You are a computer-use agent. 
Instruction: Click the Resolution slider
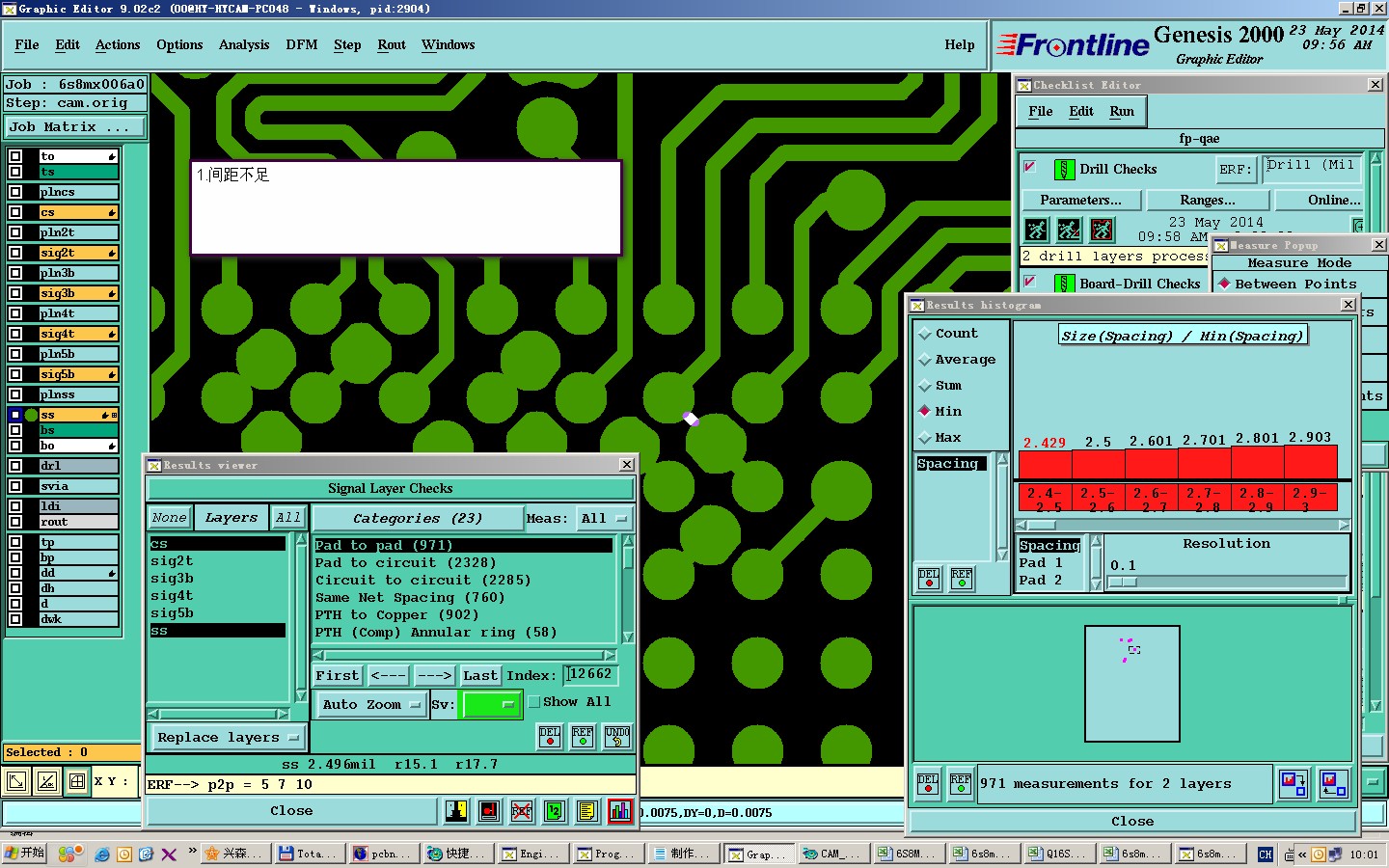tap(1227, 583)
